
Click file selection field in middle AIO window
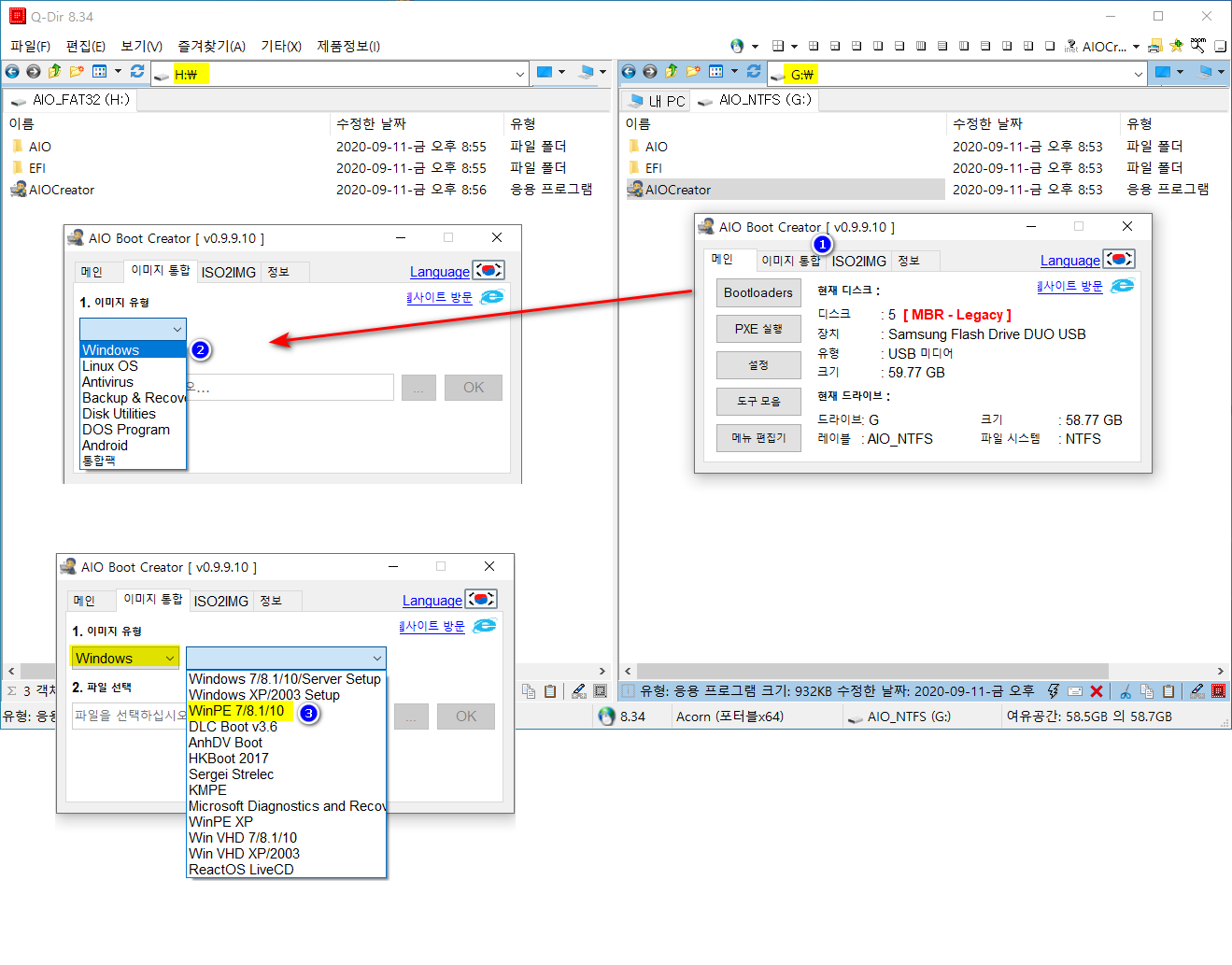[x=290, y=388]
